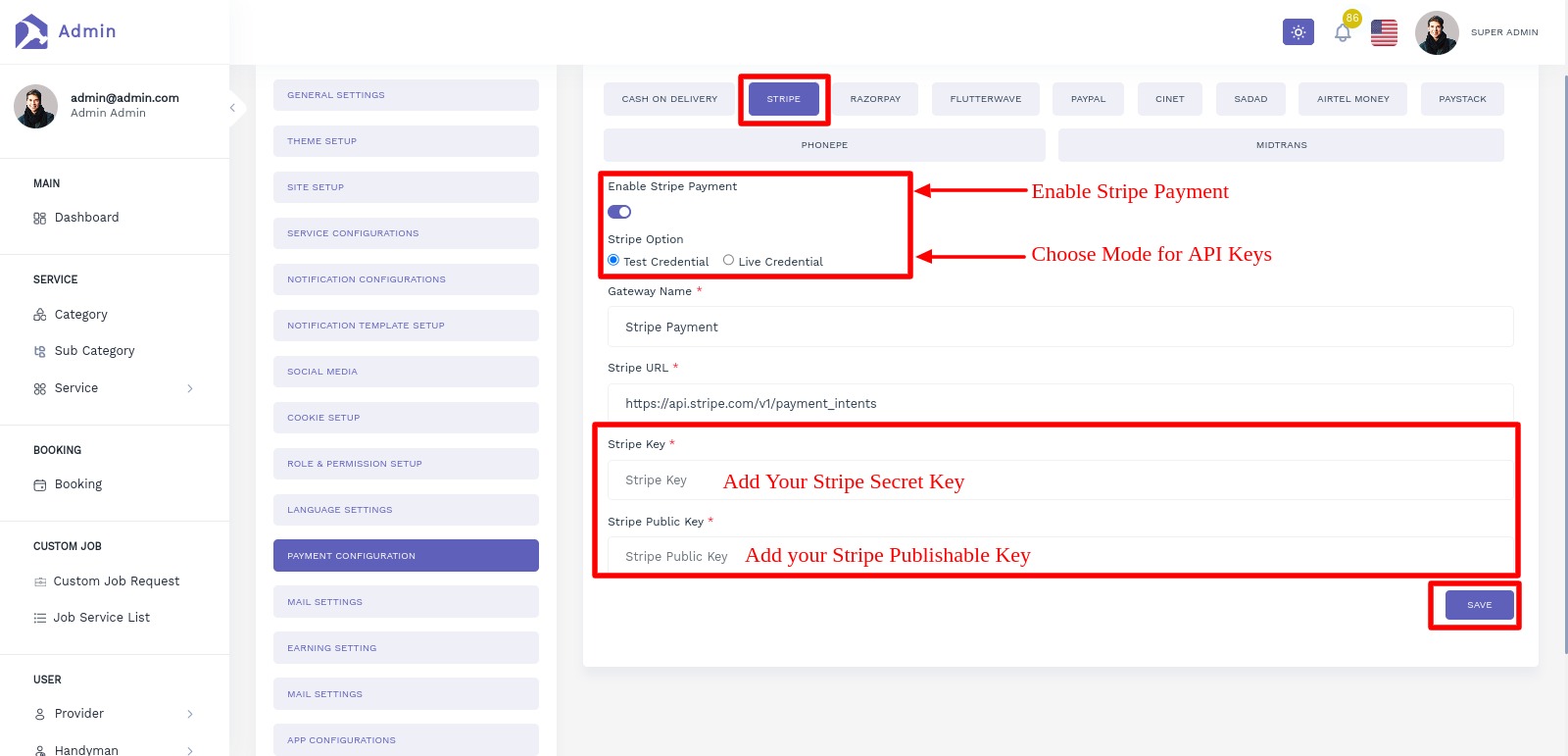Open Social Media settings

tap(406, 372)
